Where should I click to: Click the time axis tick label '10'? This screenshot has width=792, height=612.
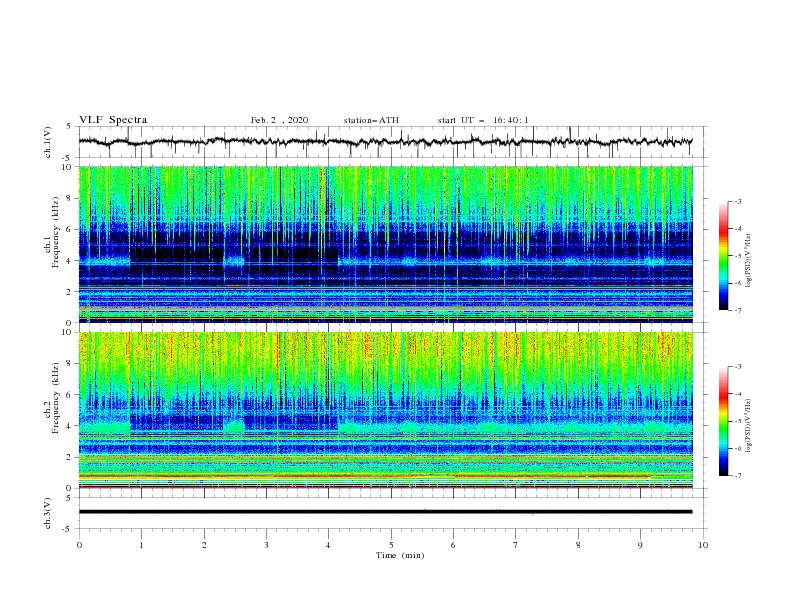coord(703,545)
